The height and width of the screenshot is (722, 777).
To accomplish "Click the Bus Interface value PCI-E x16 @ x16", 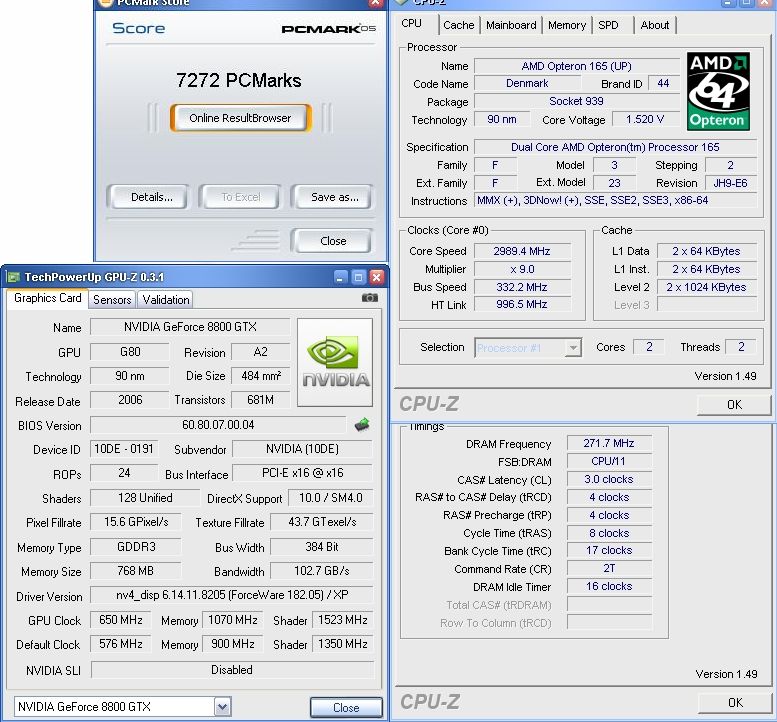I will click(302, 473).
